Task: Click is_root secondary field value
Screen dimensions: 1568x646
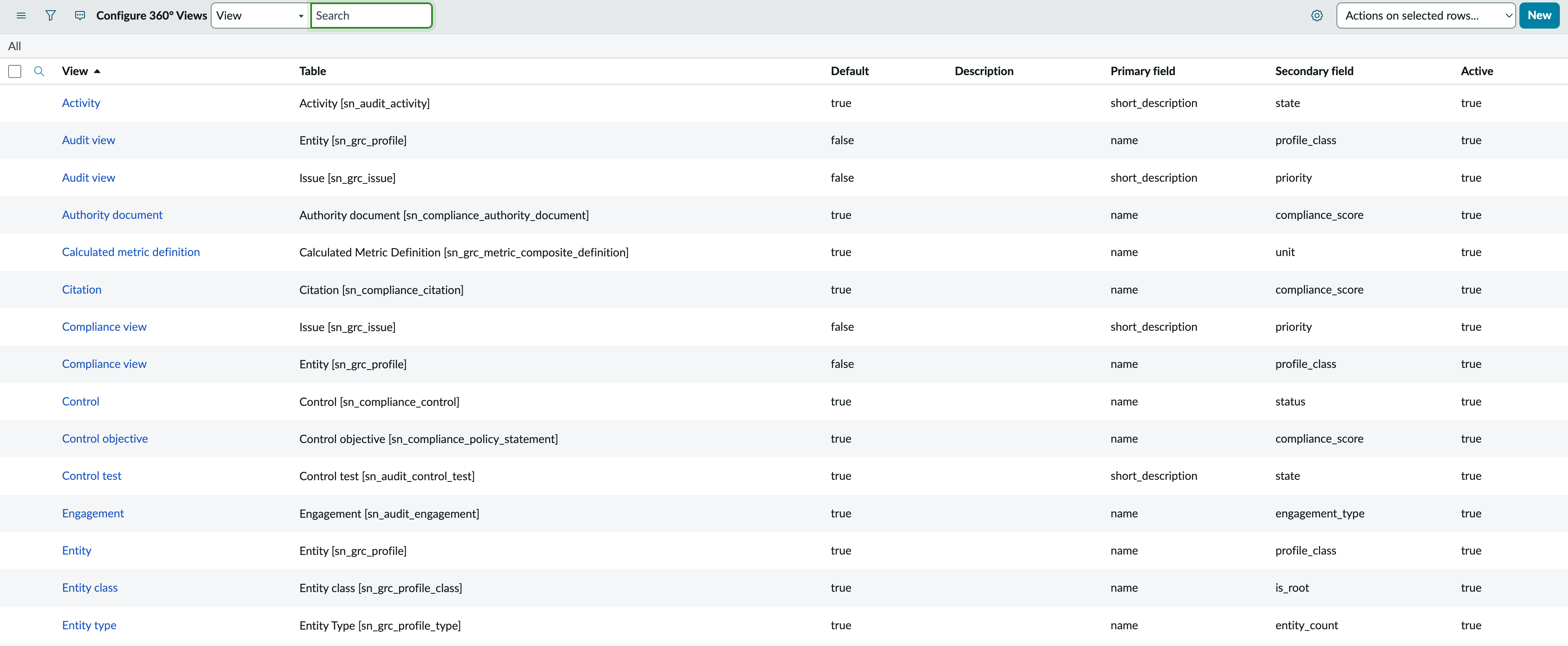Action: click(x=1292, y=588)
